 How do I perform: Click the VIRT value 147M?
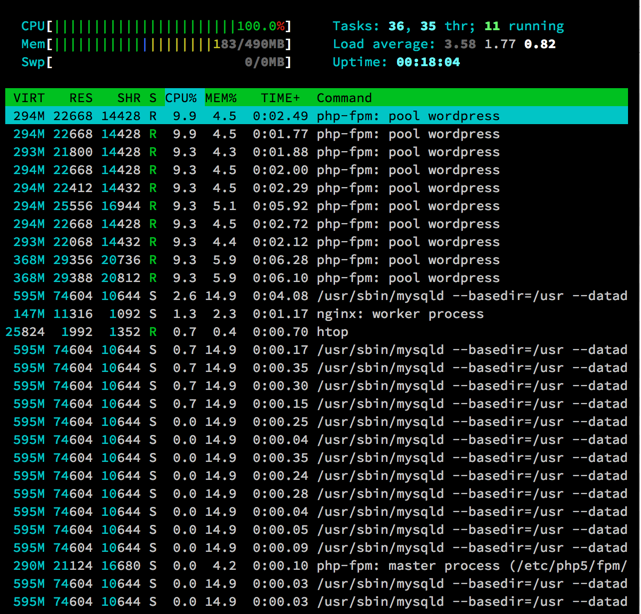point(29,314)
